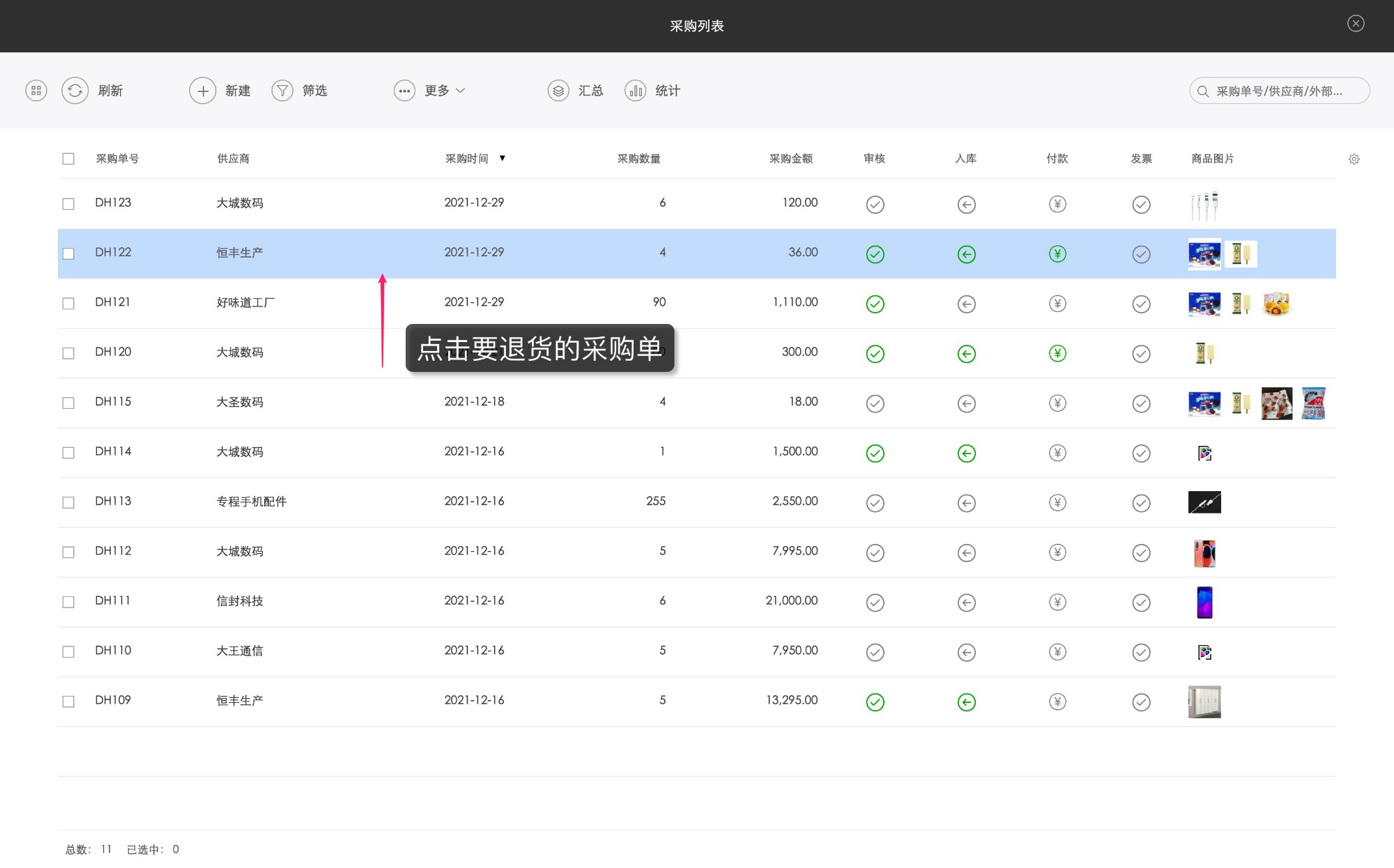Image resolution: width=1394 pixels, height=868 pixels.
Task: Open the blue phone image in row DH111
Action: coord(1204,603)
